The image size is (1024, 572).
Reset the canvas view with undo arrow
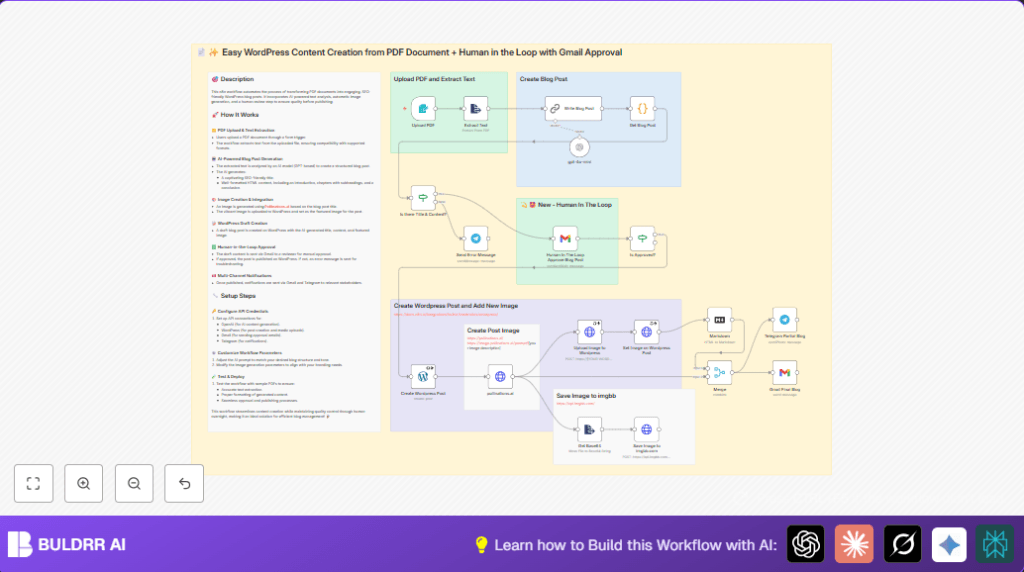tap(184, 483)
